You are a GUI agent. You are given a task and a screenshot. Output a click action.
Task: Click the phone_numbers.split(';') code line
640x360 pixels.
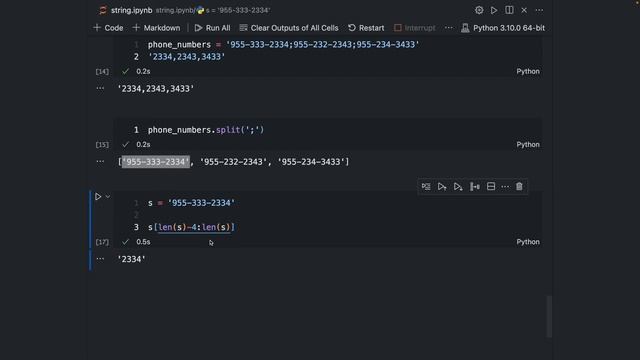[206, 130]
